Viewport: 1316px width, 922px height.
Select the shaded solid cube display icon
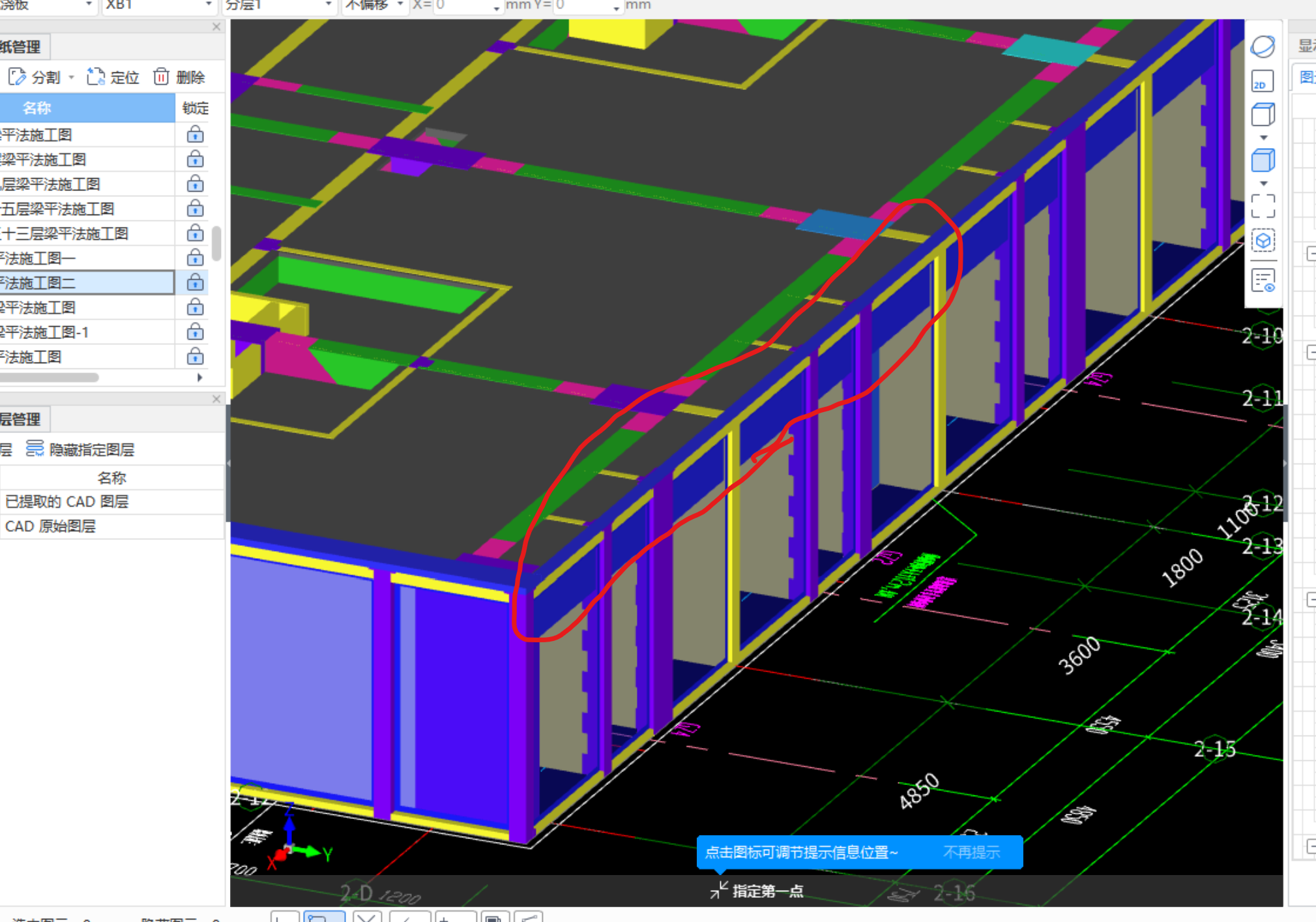1263,160
